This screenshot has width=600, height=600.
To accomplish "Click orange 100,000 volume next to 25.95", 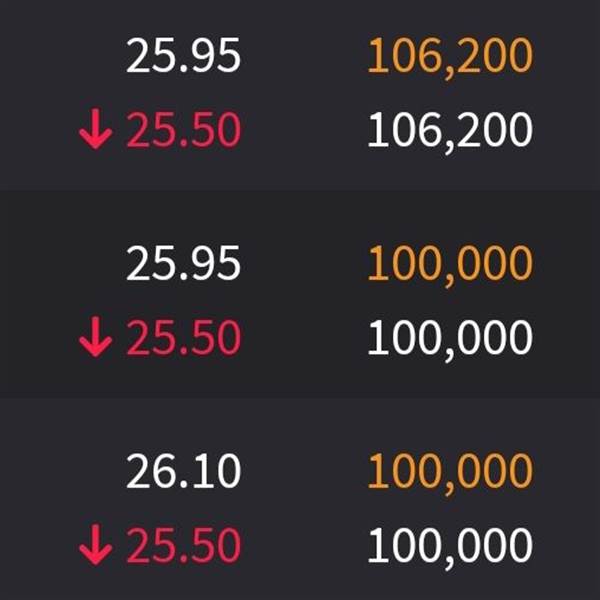I will [x=449, y=264].
